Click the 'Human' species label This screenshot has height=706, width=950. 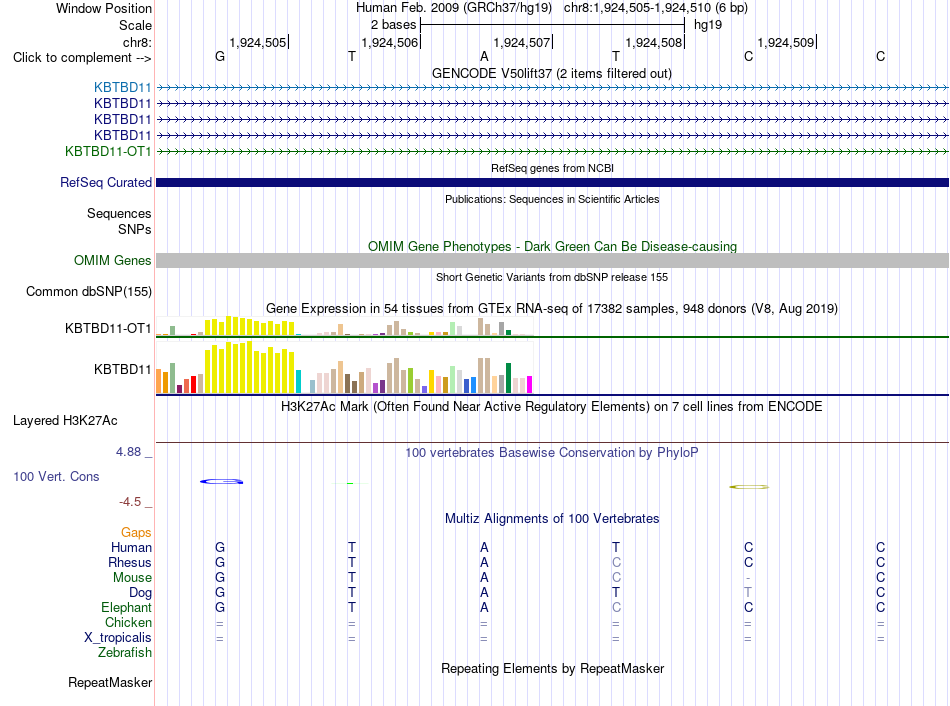pyautogui.click(x=131, y=547)
